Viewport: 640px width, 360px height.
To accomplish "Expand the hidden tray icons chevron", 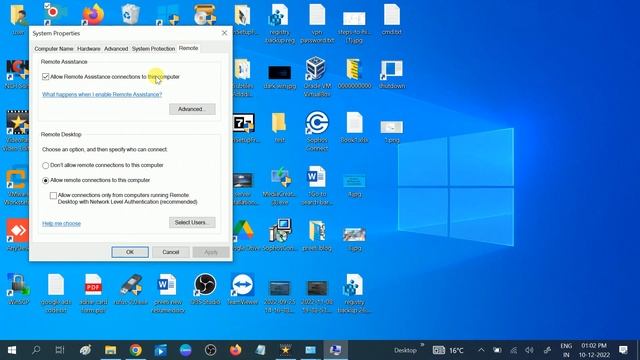I will pyautogui.click(x=481, y=350).
